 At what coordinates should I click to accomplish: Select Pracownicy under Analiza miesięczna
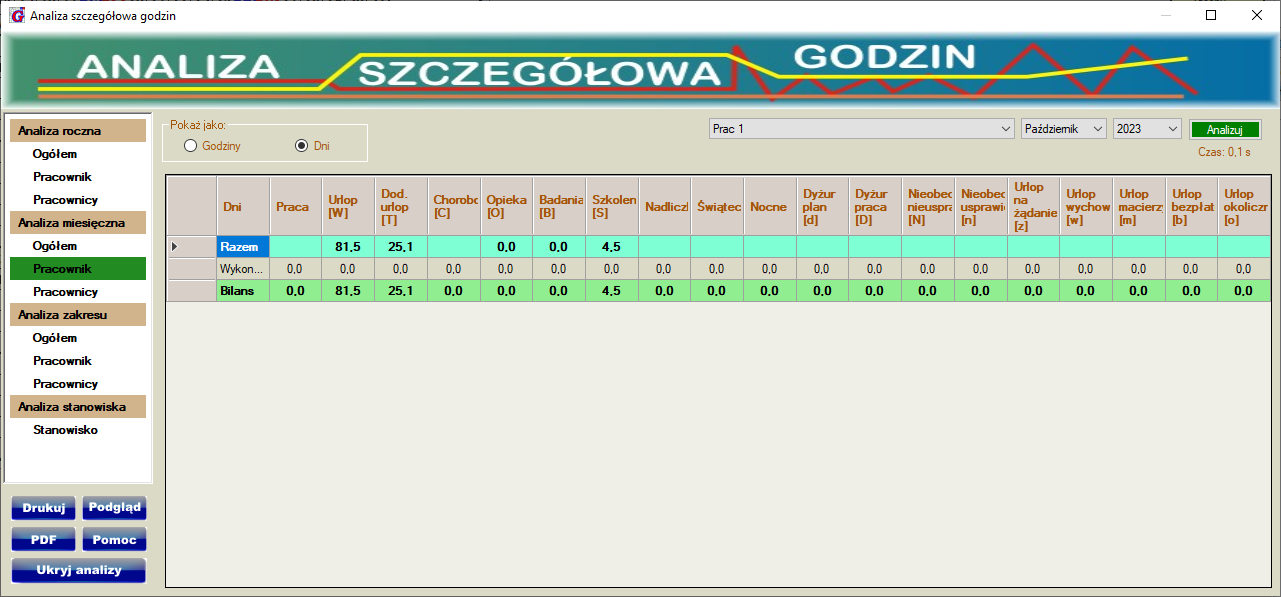(x=65, y=292)
